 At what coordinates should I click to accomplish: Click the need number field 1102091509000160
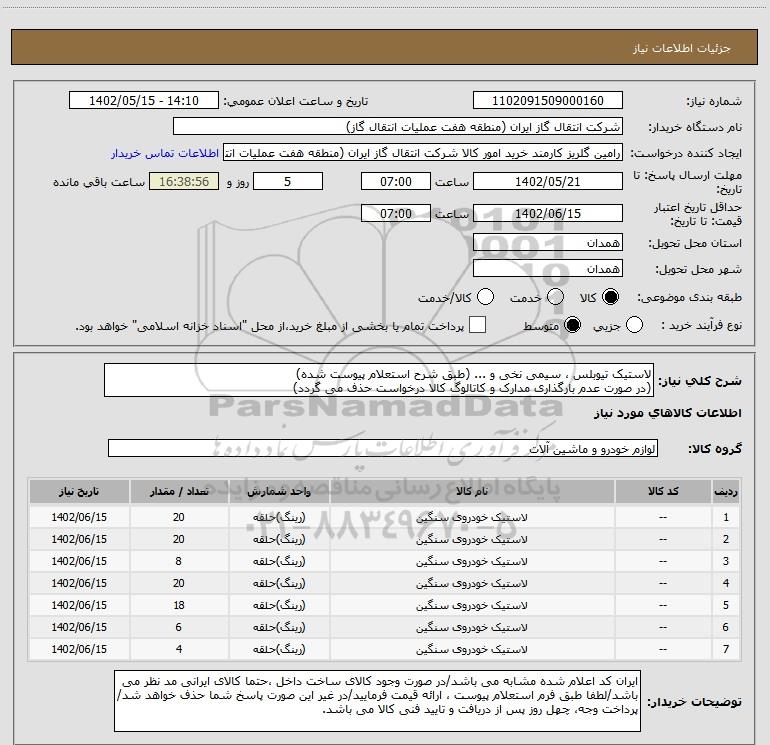click(548, 101)
